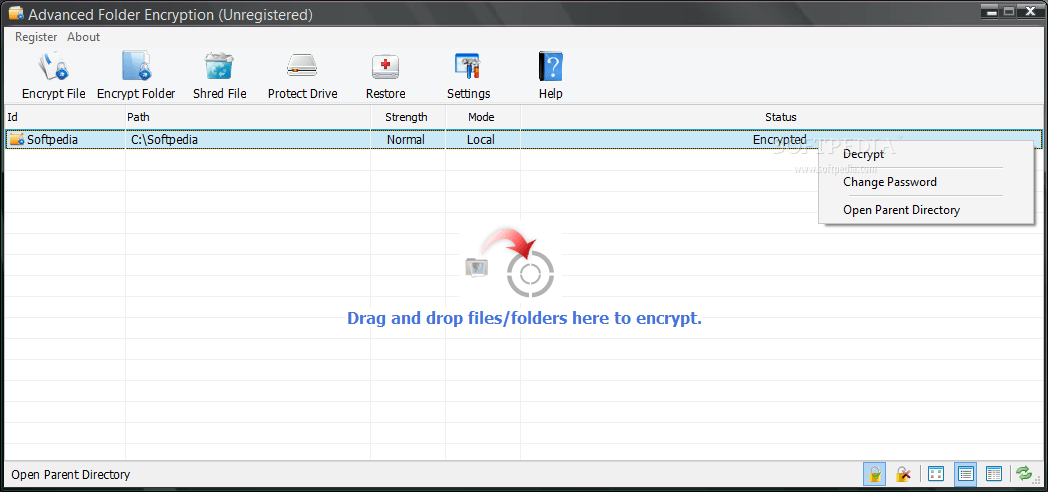
Task: Click the 'Drag and drop files/folders here' text
Action: 524,318
